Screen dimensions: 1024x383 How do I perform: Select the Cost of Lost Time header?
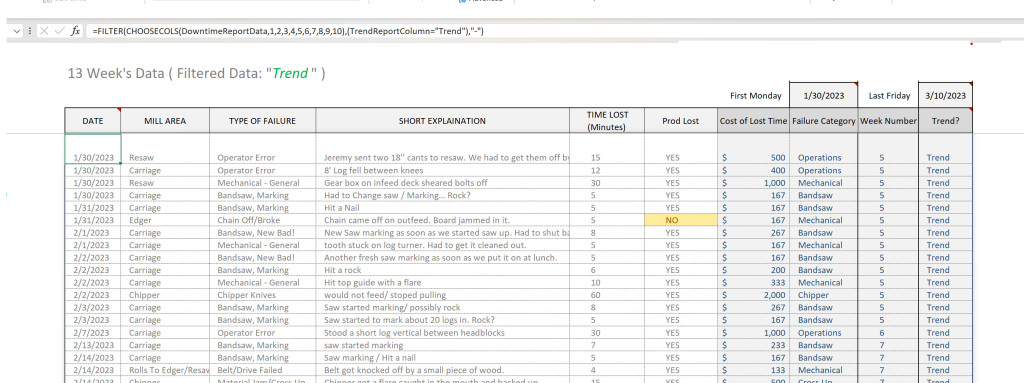[753, 121]
